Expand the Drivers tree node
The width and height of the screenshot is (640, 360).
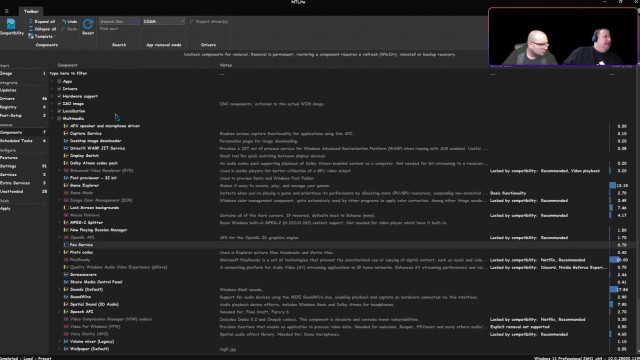pyautogui.click(x=52, y=89)
